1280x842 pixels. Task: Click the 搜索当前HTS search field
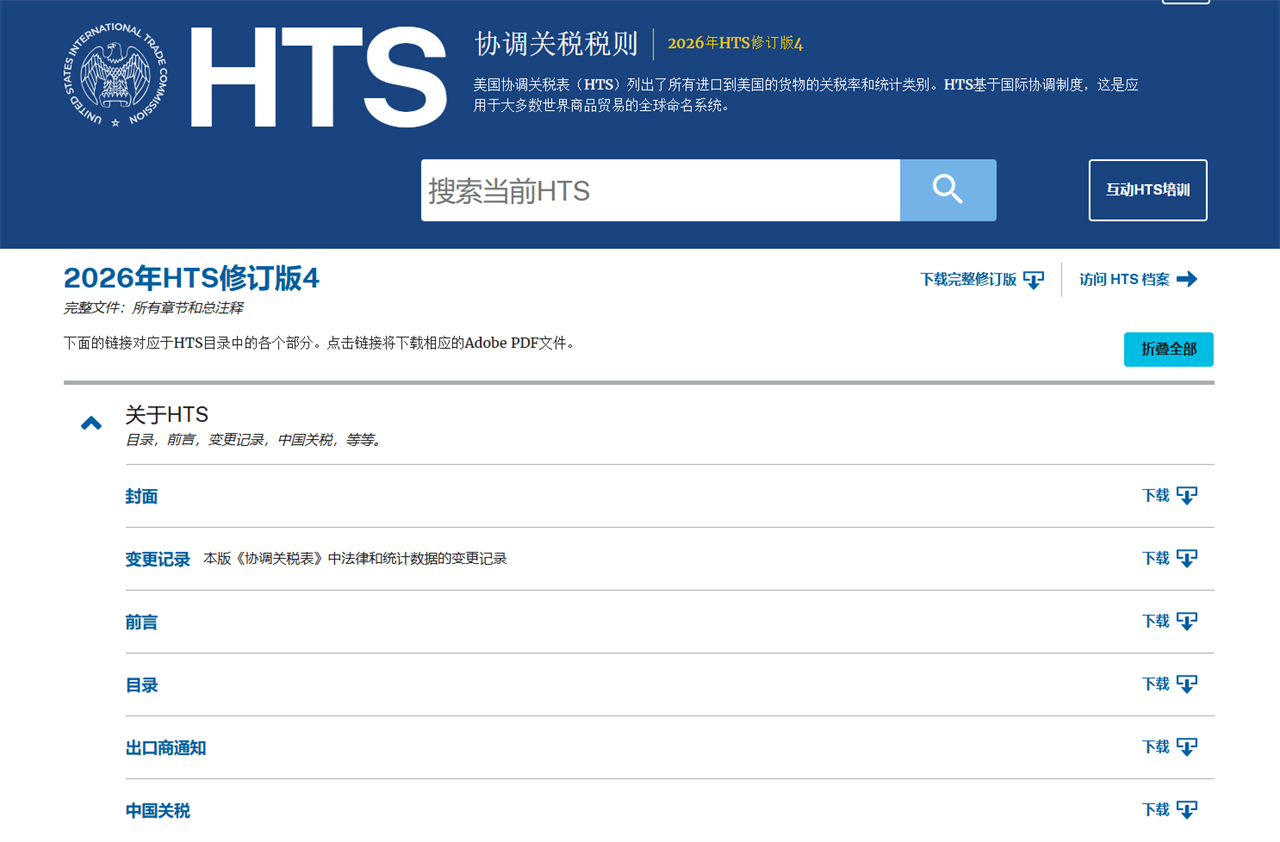pos(660,190)
